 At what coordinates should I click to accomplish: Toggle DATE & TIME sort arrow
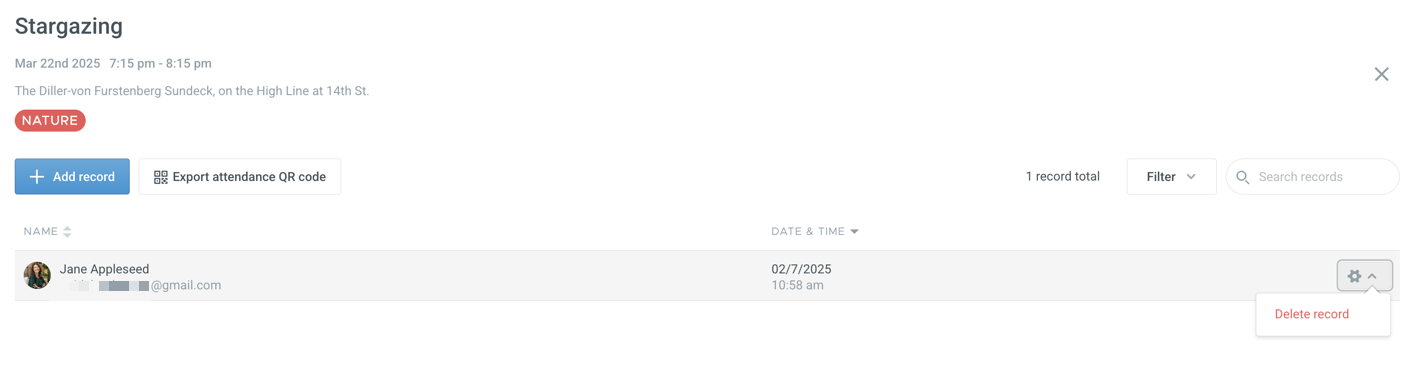[854, 232]
